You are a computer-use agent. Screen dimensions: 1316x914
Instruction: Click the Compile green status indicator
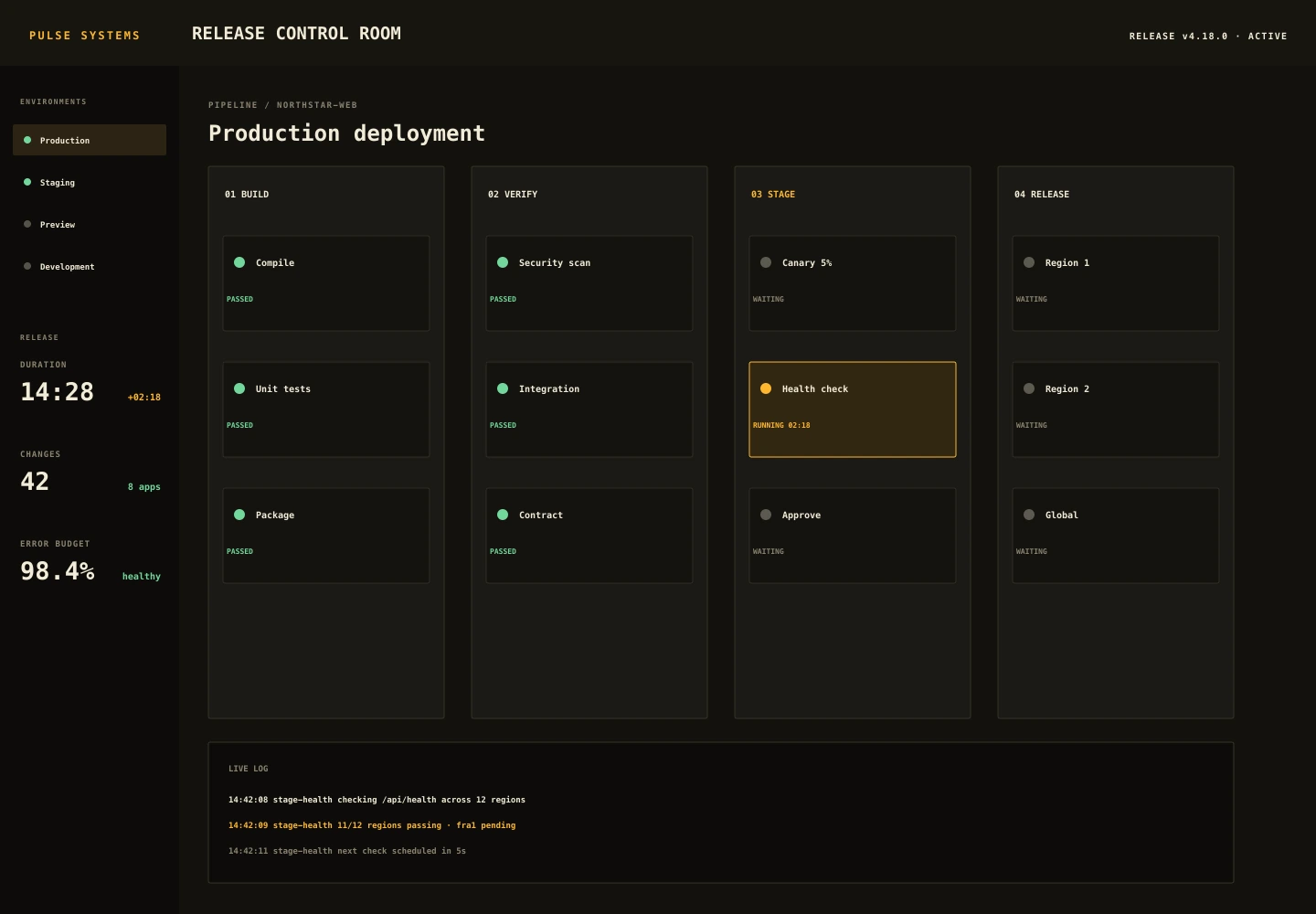pos(239,262)
